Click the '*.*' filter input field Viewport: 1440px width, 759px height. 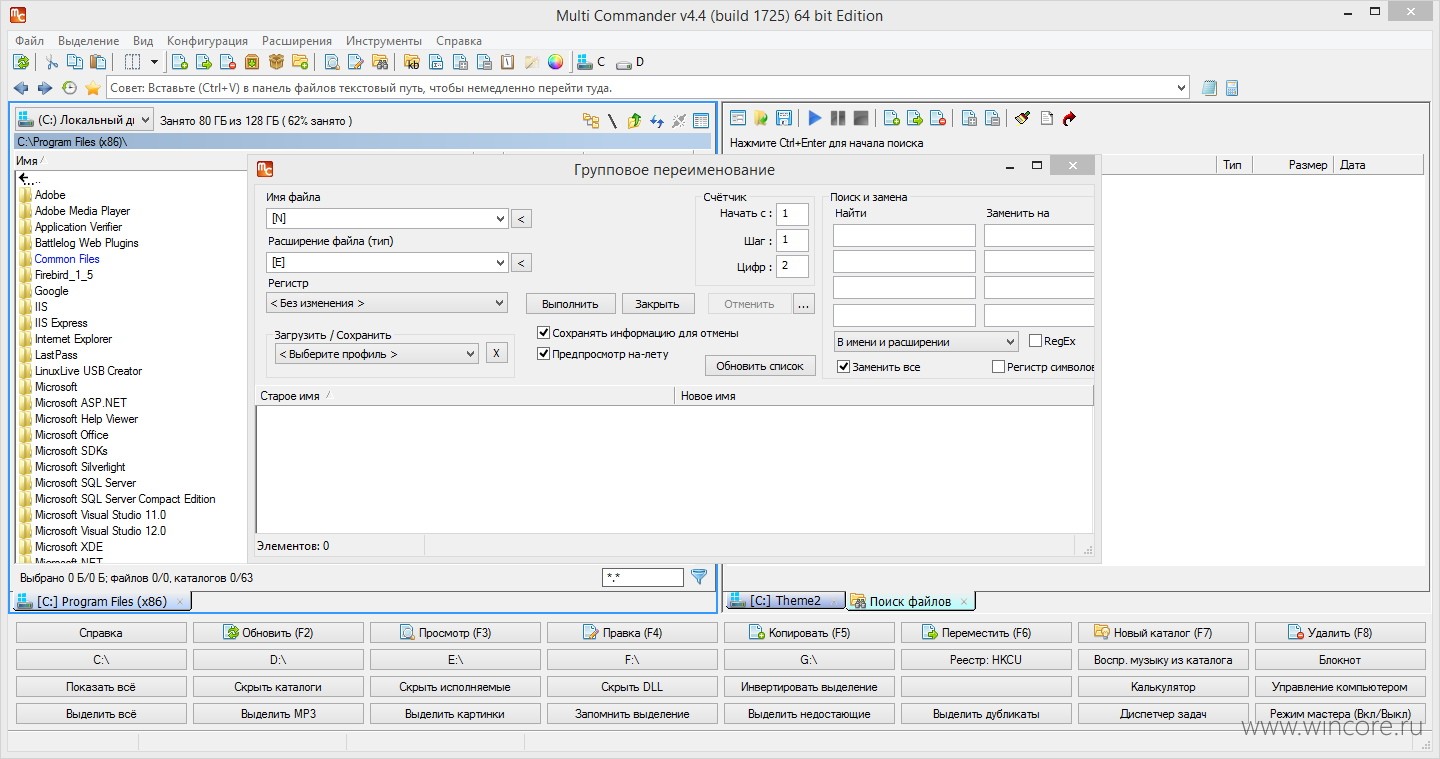643,577
